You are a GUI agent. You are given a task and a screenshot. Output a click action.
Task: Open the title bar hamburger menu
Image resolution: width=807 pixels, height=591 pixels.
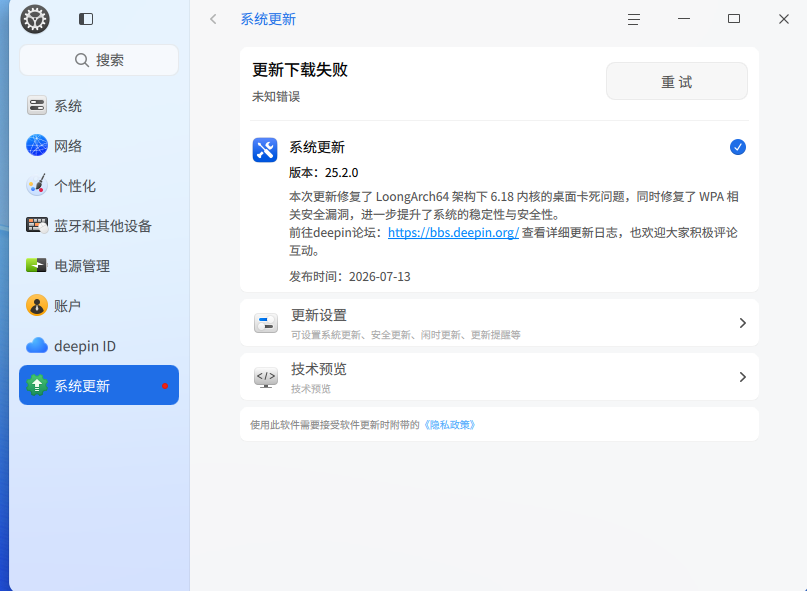(x=634, y=20)
